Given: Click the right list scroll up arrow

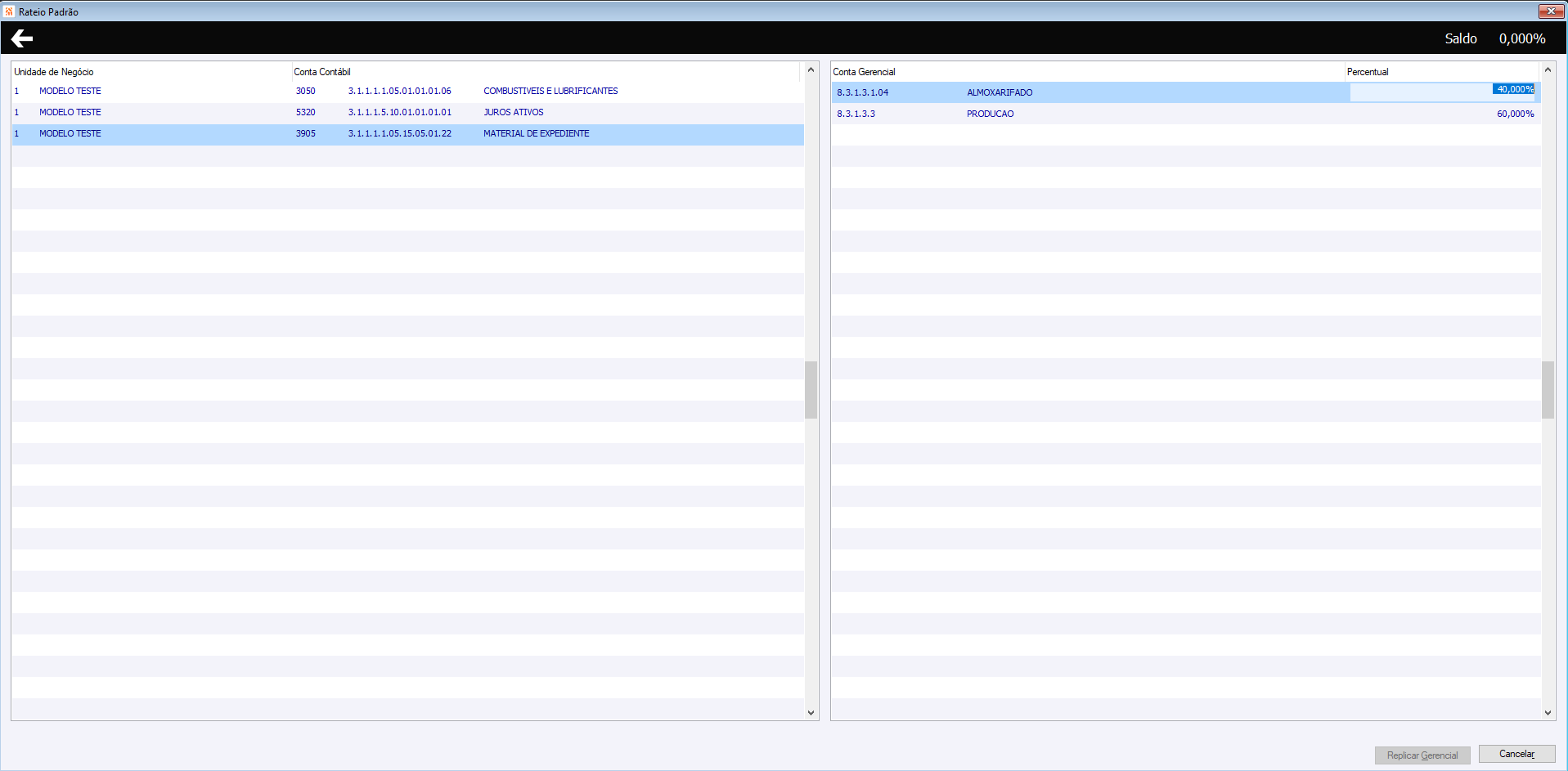Looking at the screenshot, I should (1548, 69).
